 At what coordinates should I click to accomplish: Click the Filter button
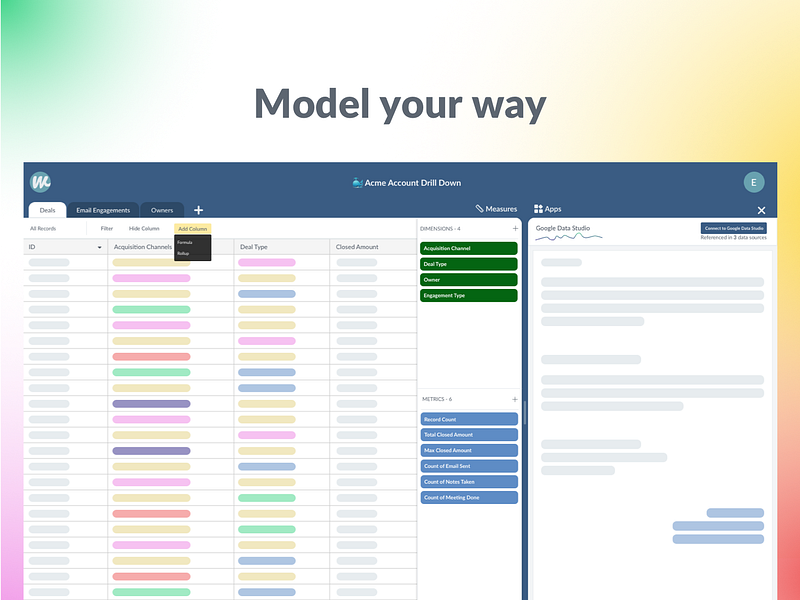[107, 229]
